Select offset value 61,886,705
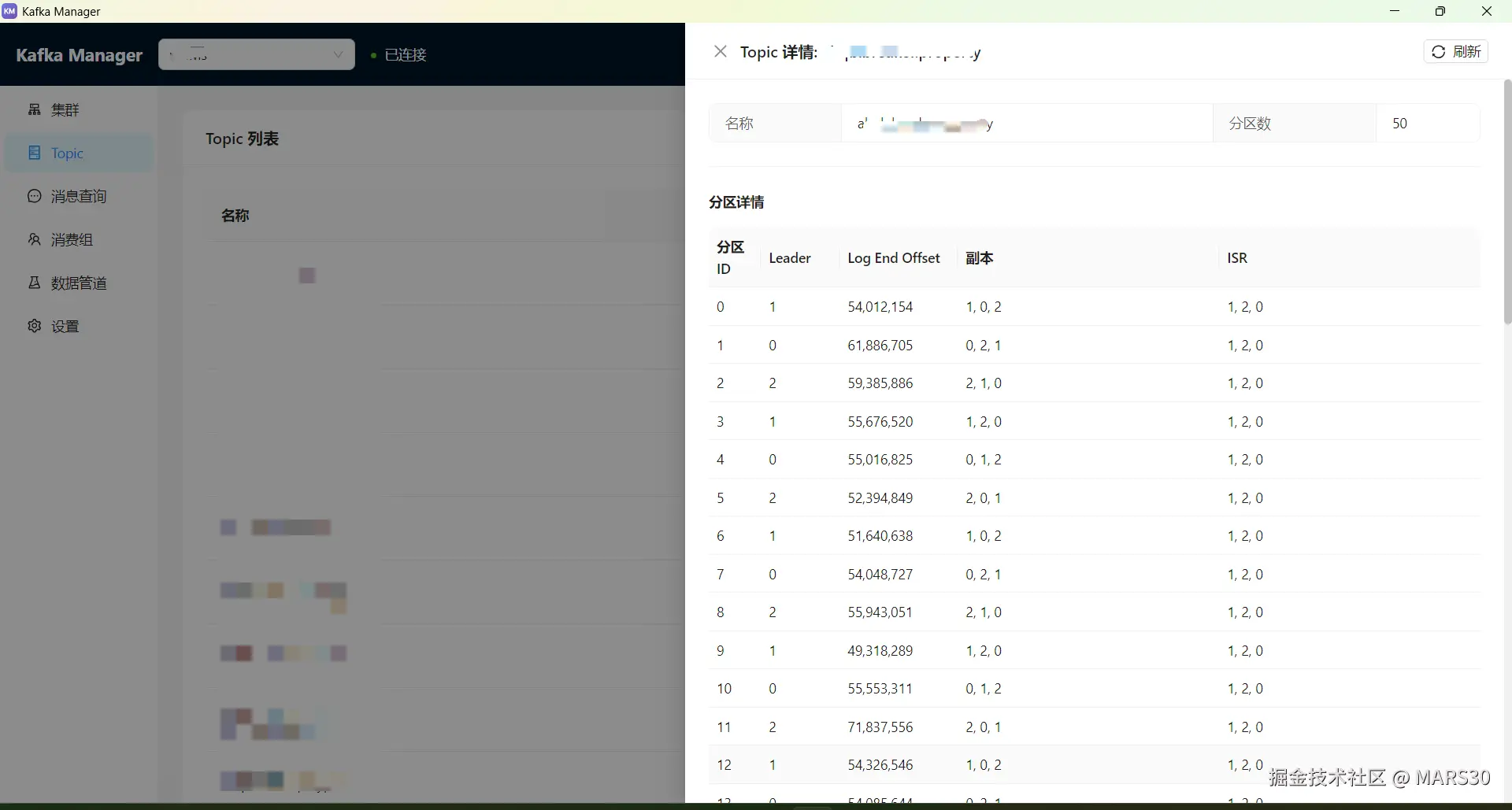Screen dimensions: 1512x810 [880, 346]
